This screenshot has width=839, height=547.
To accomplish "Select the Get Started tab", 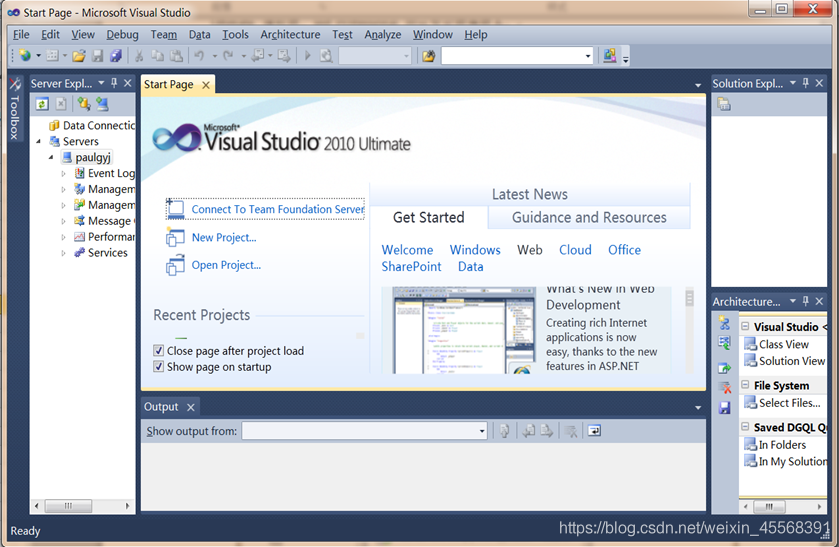I will point(429,217).
